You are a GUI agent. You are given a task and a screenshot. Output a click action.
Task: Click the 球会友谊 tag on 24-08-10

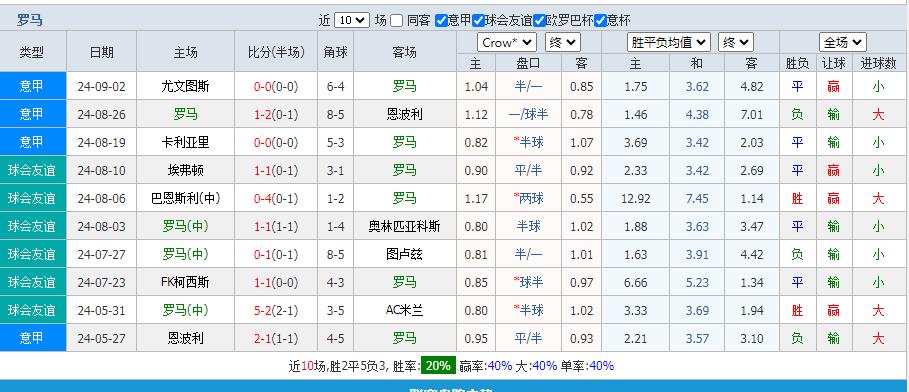pyautogui.click(x=32, y=170)
